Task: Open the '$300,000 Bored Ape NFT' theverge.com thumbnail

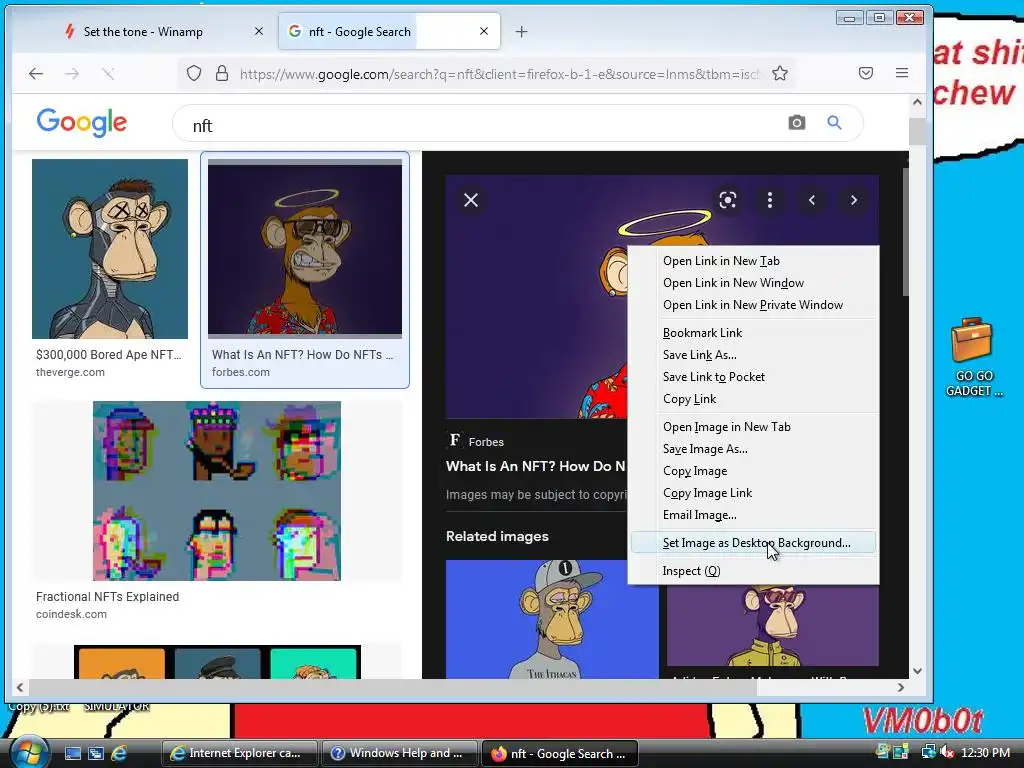Action: click(x=110, y=249)
